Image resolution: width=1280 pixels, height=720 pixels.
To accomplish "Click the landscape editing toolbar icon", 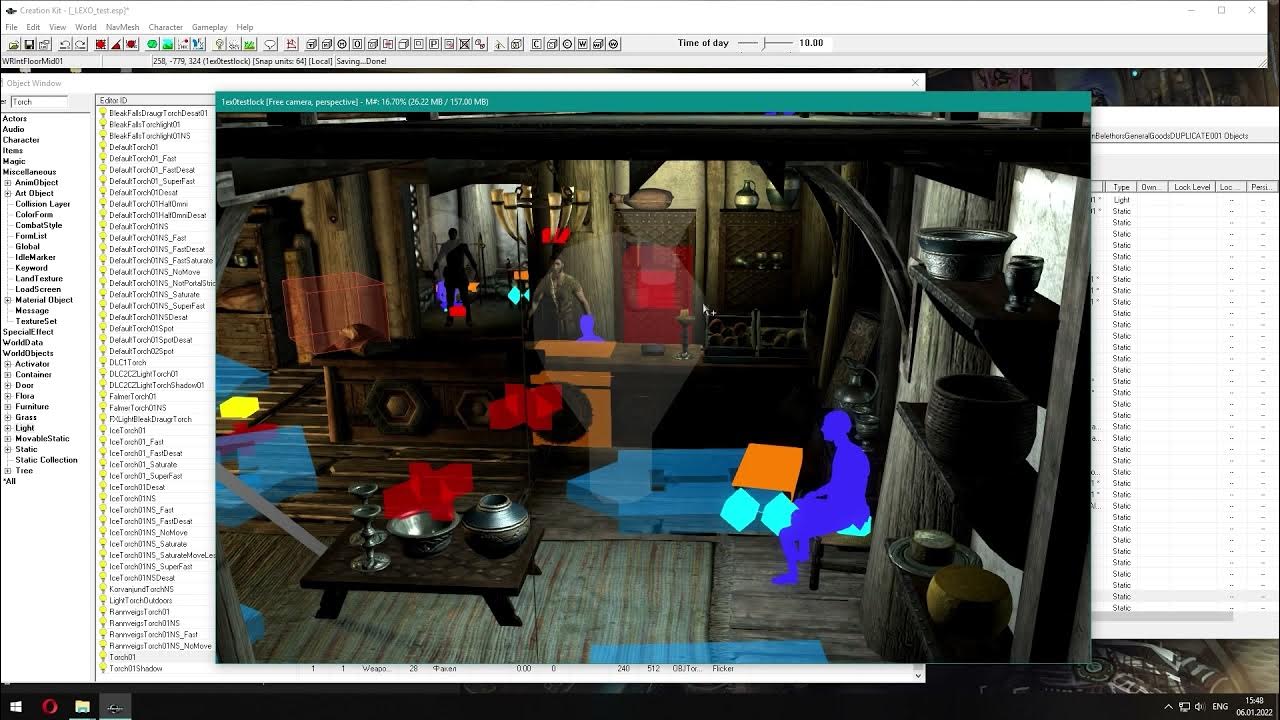I will (168, 44).
